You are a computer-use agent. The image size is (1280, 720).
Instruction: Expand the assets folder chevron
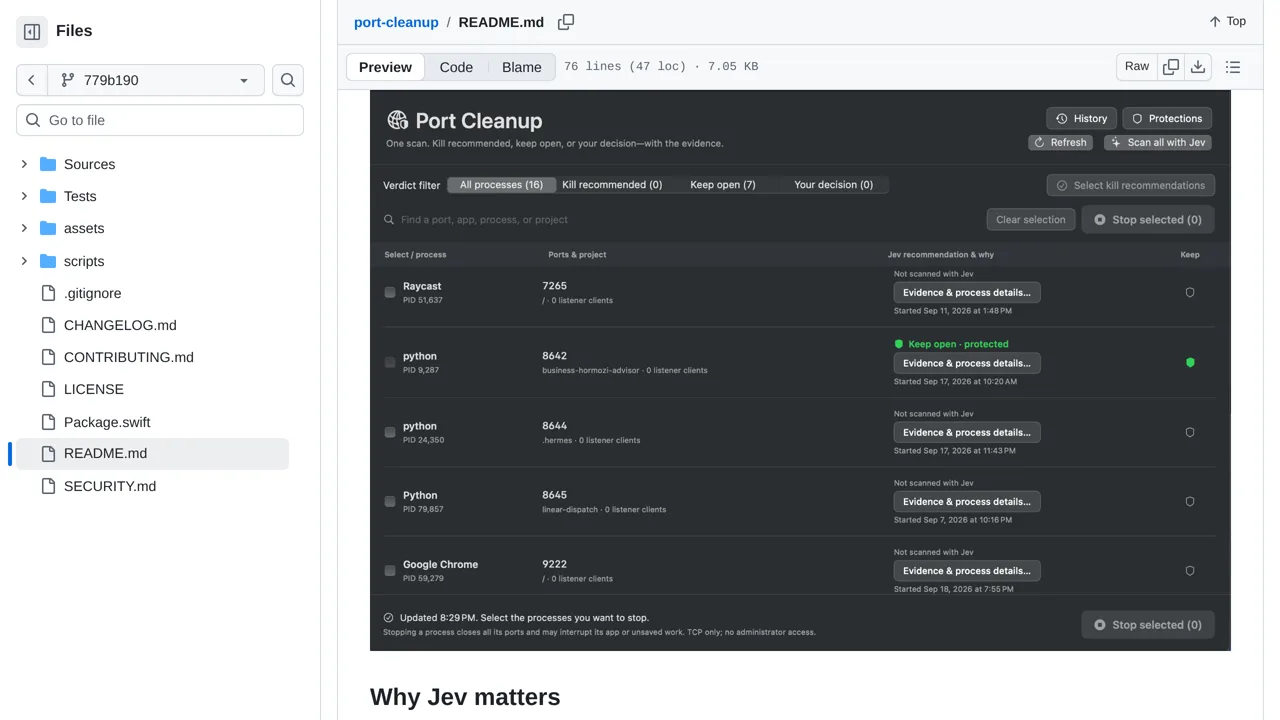point(24,228)
